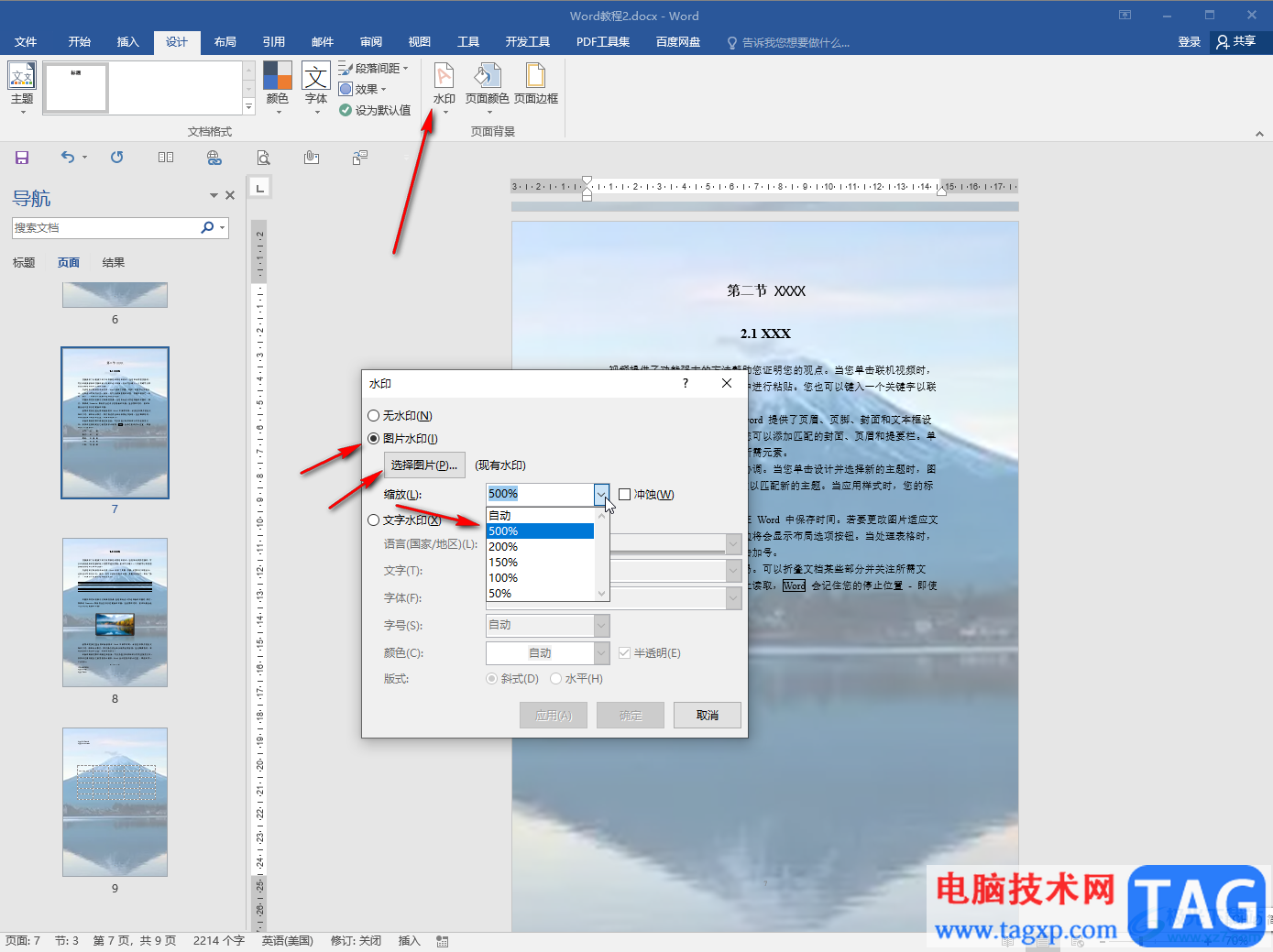Click the 取消 cancel button

708,716
